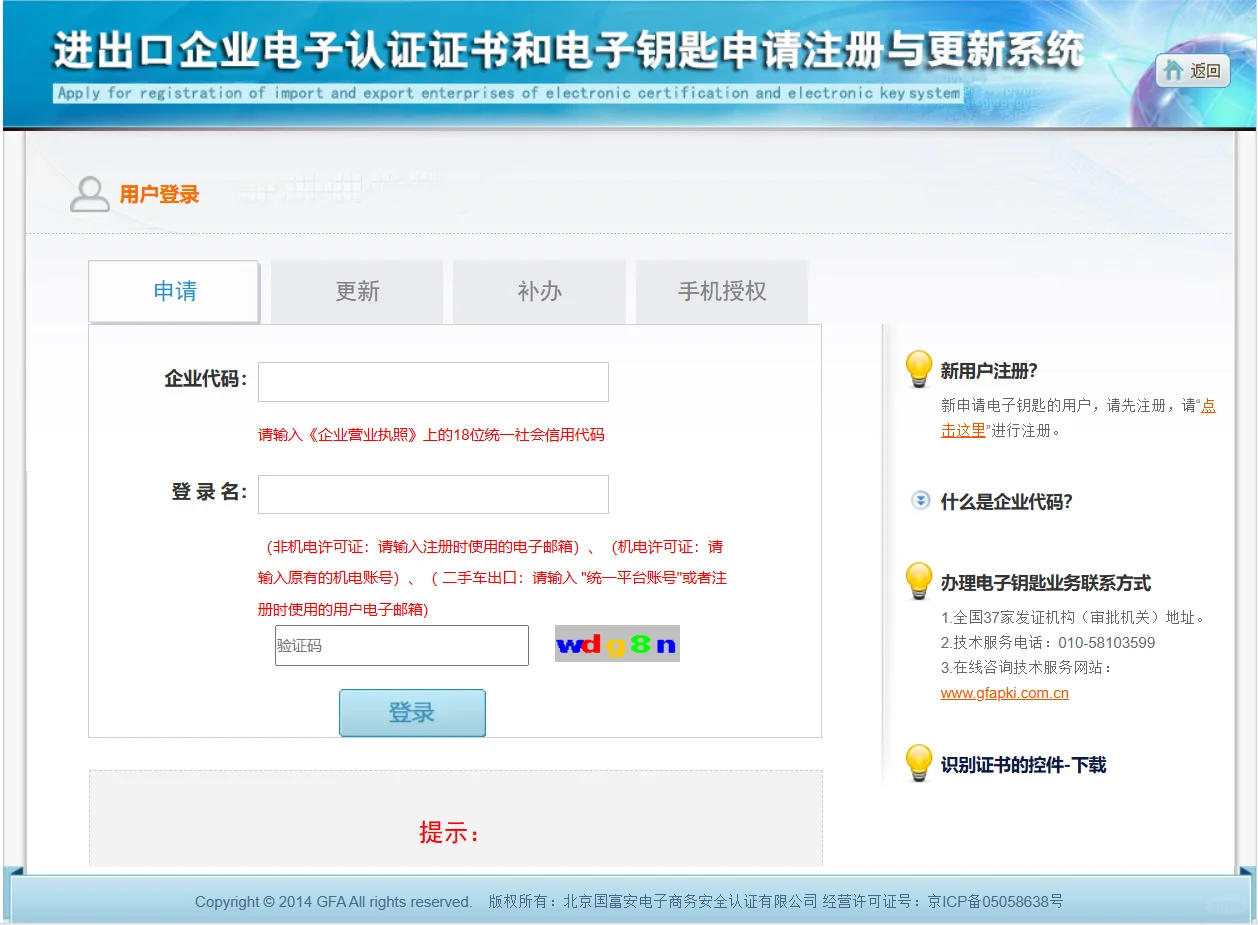This screenshot has height=925, width=1258.
Task: Switch to the 更新 tab
Action: [x=356, y=292]
